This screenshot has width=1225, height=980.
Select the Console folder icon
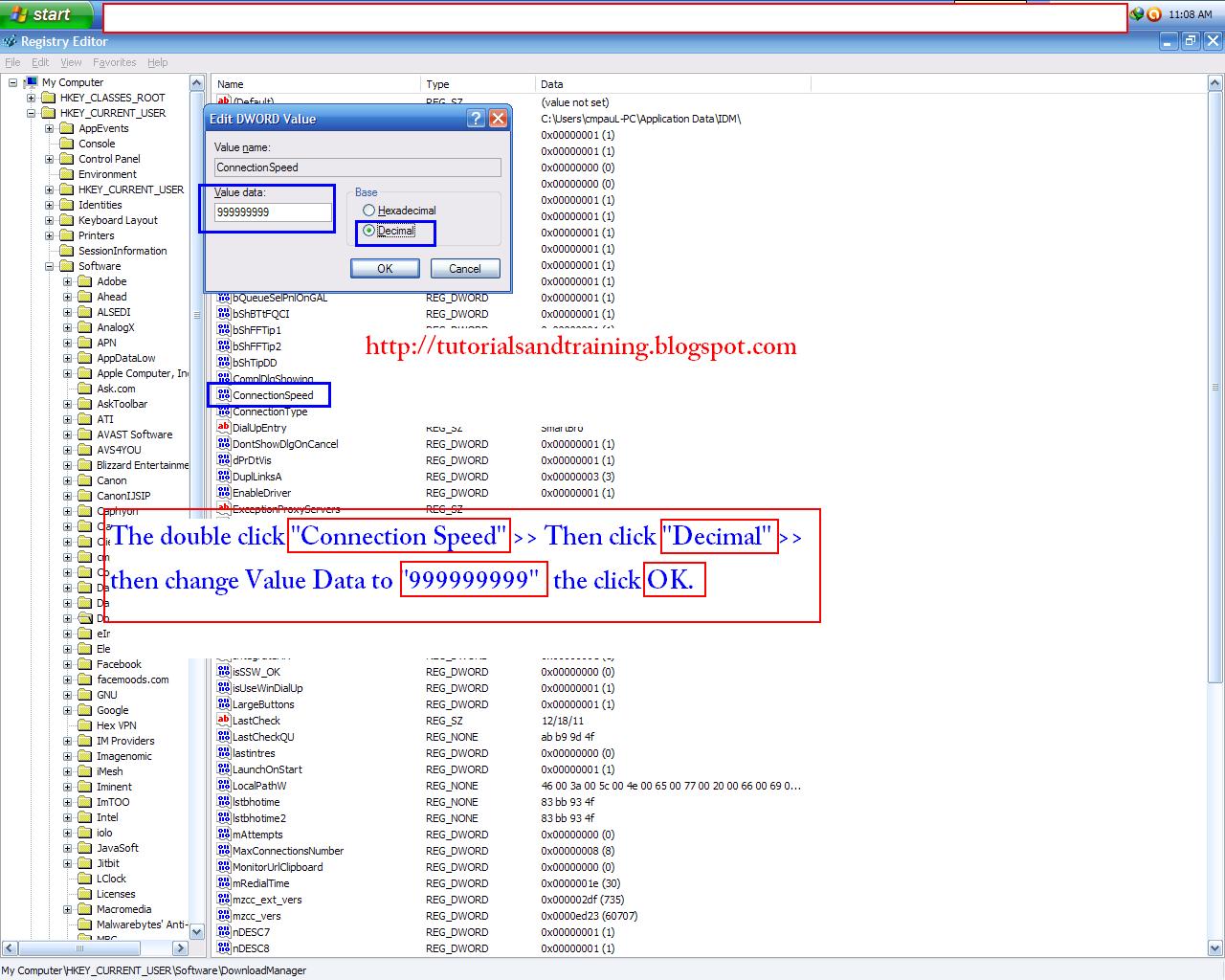tap(66, 144)
